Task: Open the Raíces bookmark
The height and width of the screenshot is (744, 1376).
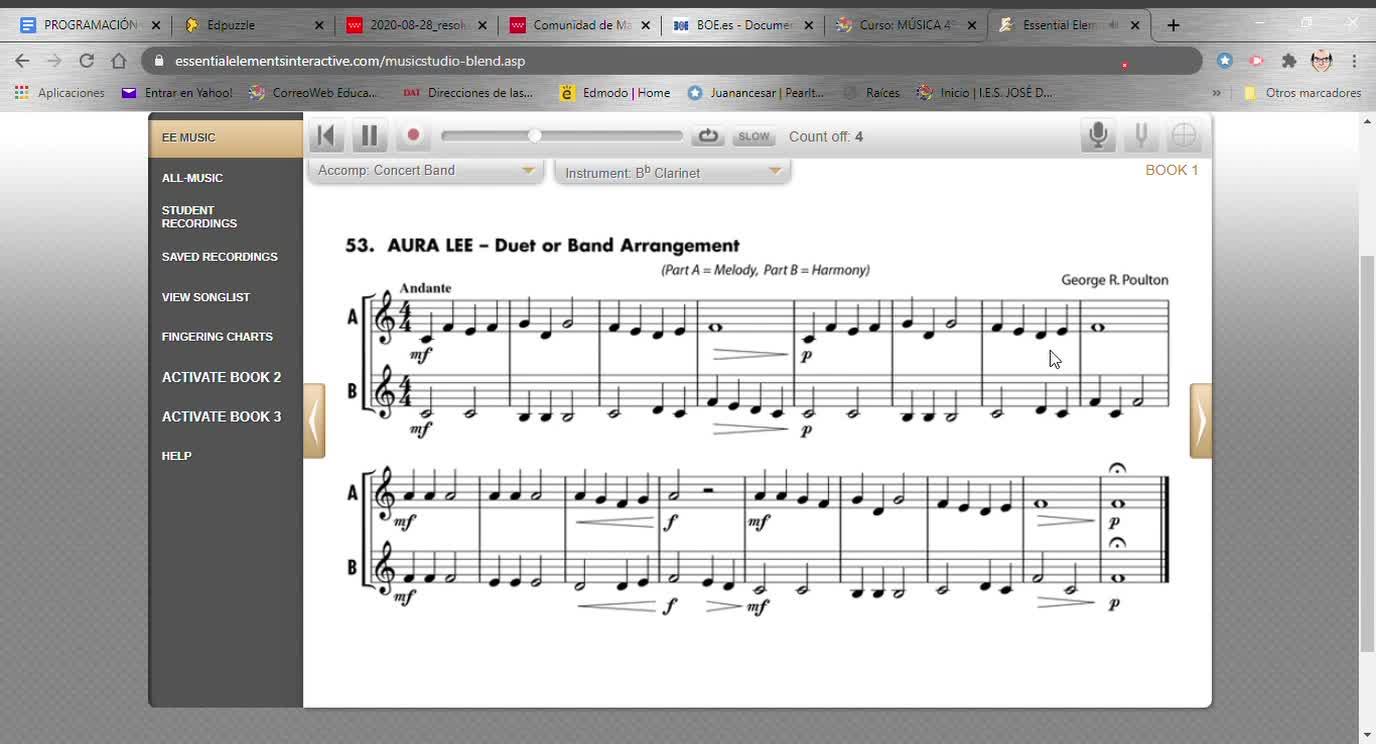Action: 871,93
